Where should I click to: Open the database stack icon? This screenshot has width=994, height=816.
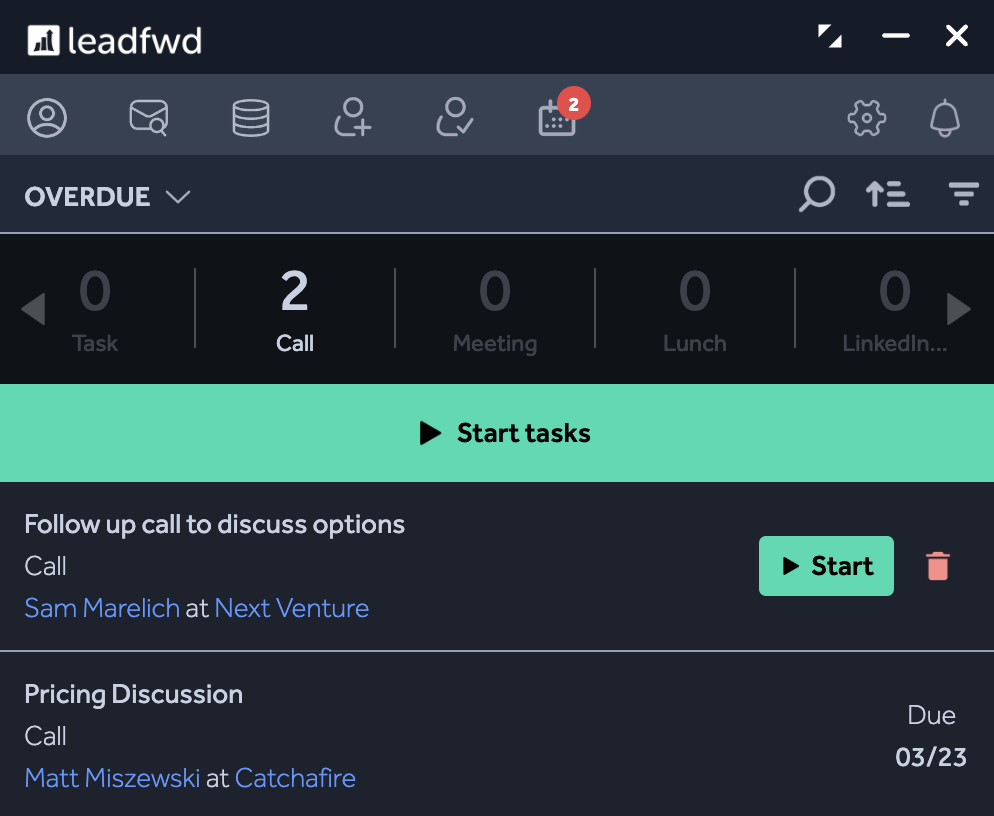click(250, 117)
